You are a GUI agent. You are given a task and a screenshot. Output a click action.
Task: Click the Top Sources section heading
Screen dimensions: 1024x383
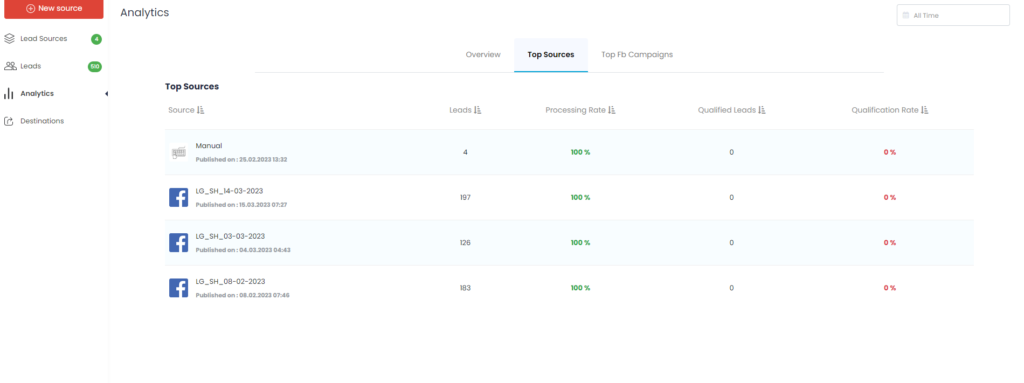[192, 86]
